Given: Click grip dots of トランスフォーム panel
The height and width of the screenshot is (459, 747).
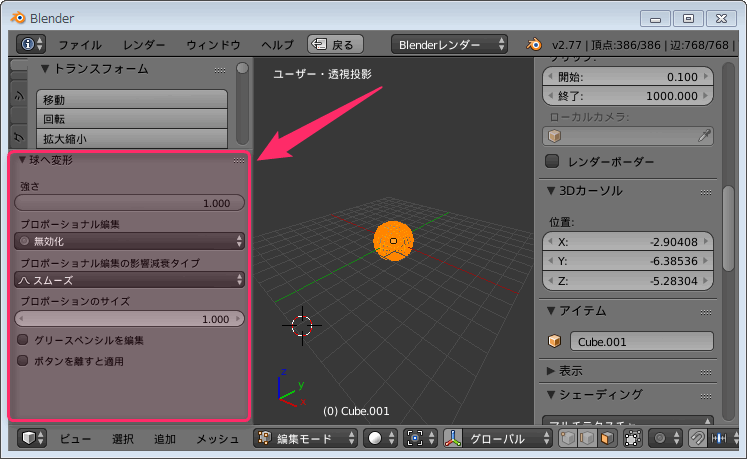Looking at the screenshot, I should [220, 71].
